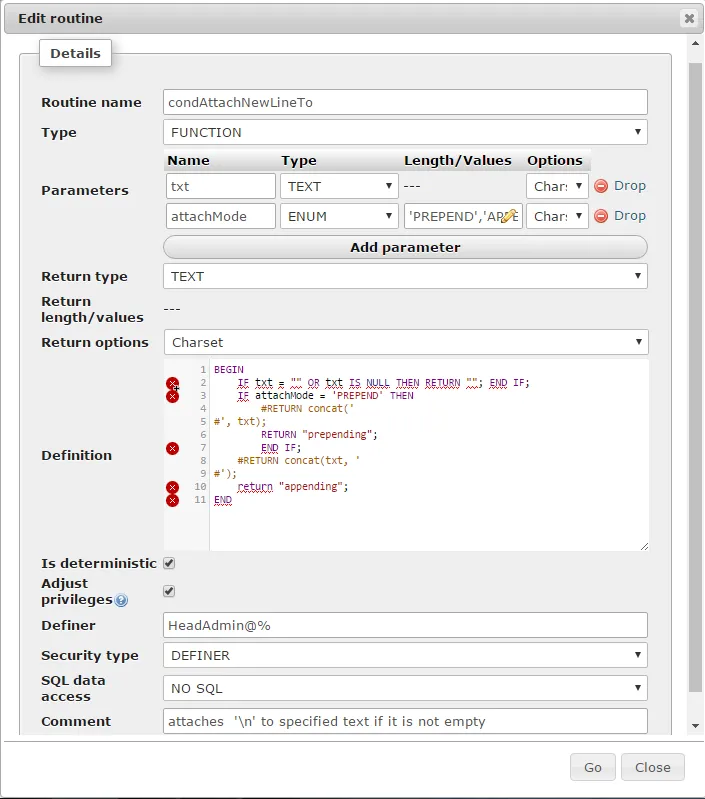Open the Return type TEXT dropdown
The width and height of the screenshot is (705, 799).
click(405, 276)
